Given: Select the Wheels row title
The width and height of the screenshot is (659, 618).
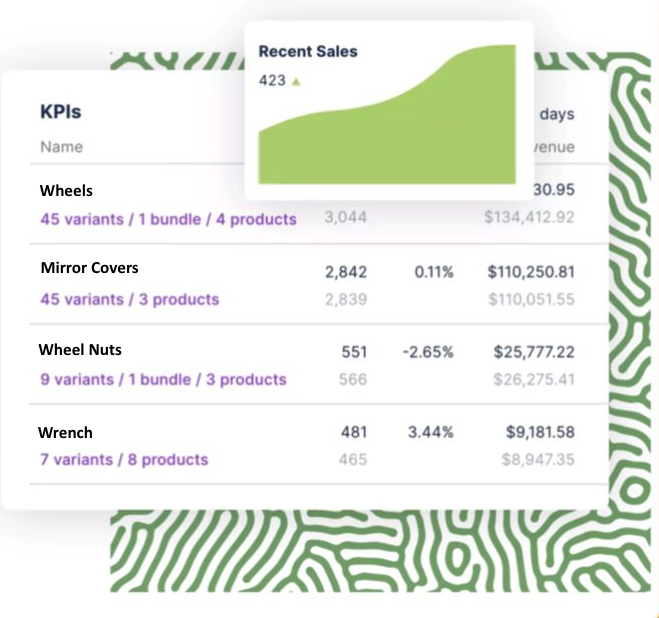Looking at the screenshot, I should pos(66,190).
